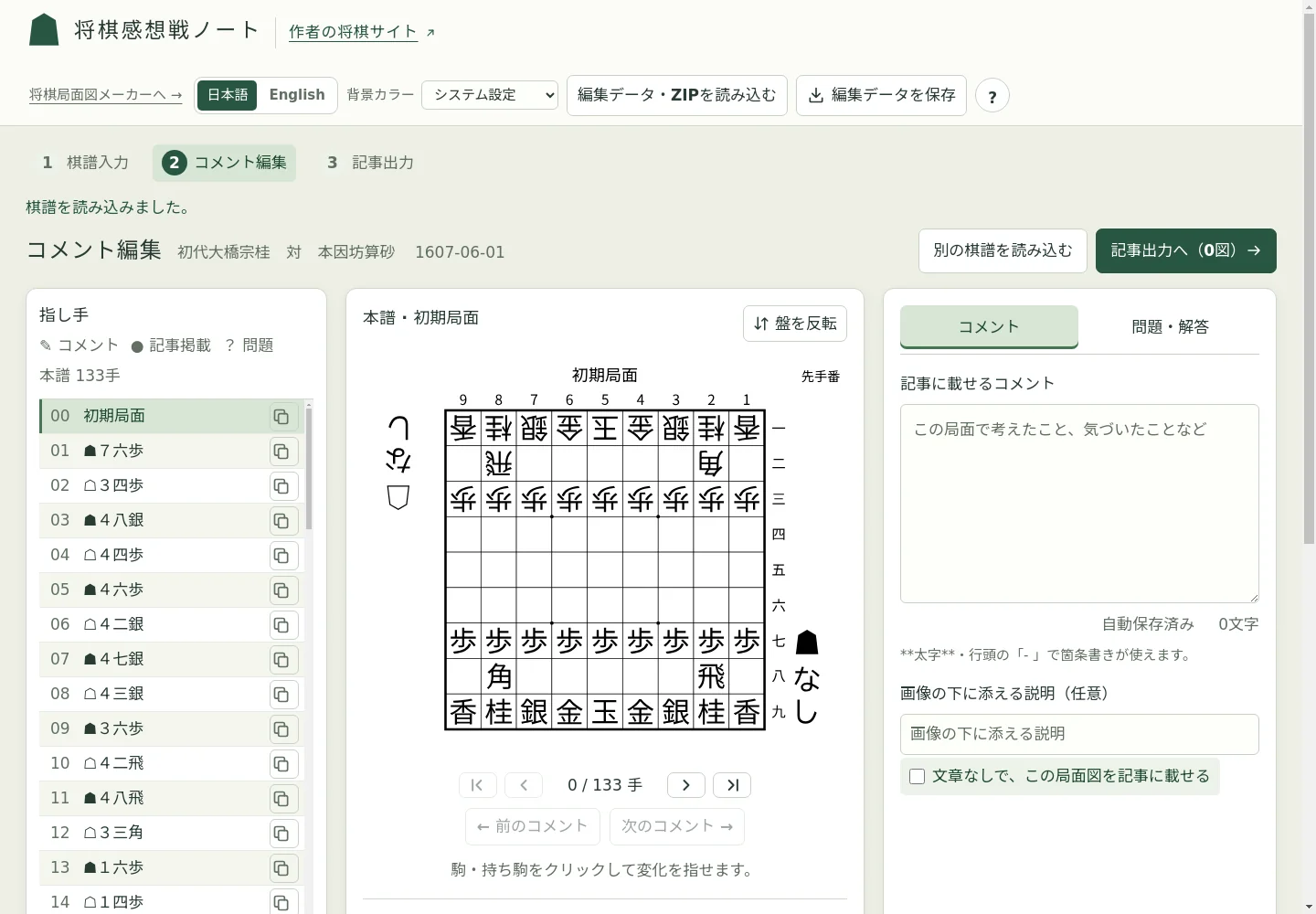
Task: Follow 将棋局面図メーカーへ link
Action: click(x=106, y=95)
